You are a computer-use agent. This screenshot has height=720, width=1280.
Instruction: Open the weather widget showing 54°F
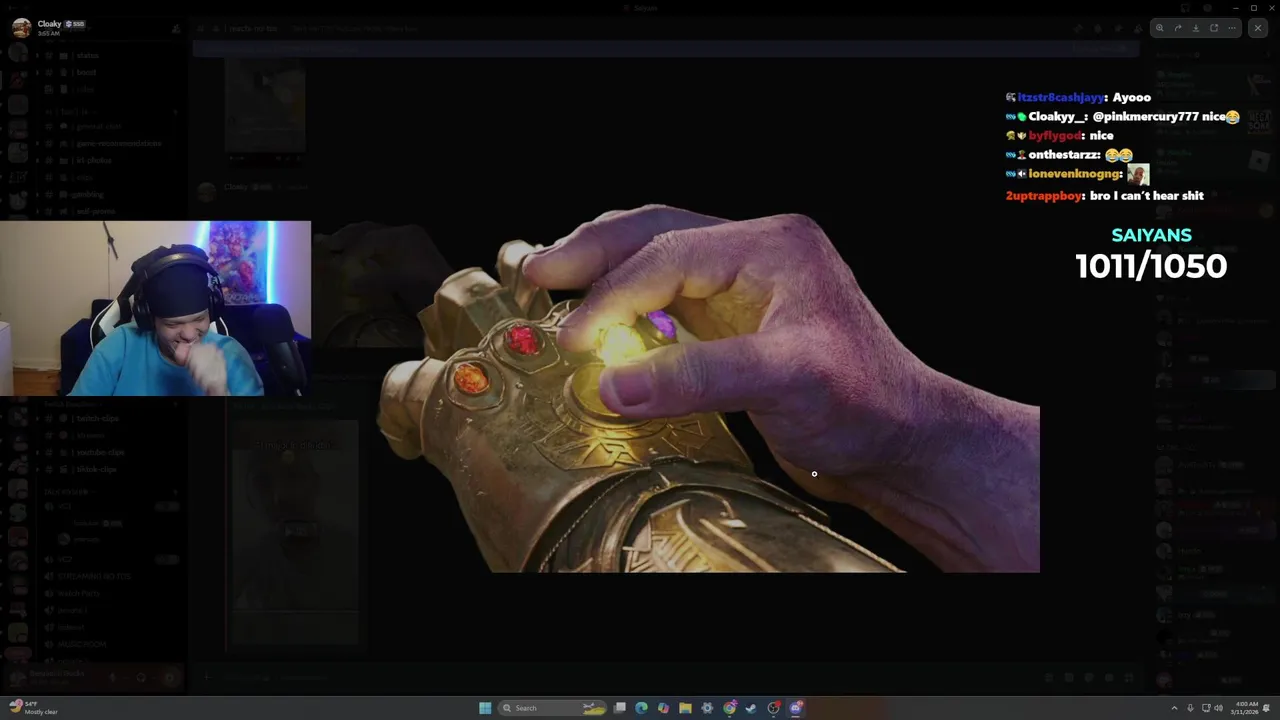32,708
